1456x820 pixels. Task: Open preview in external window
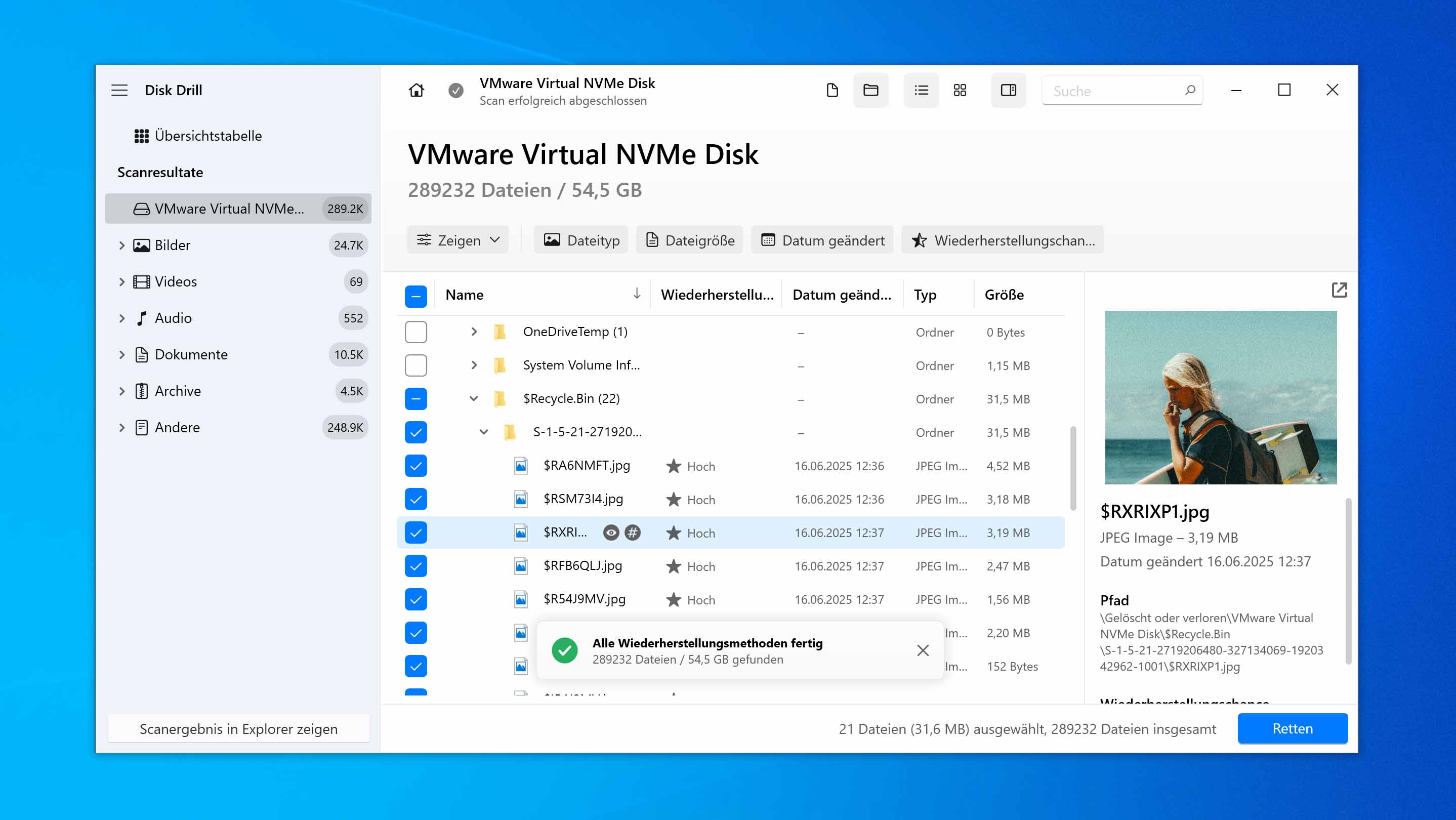coord(1339,290)
